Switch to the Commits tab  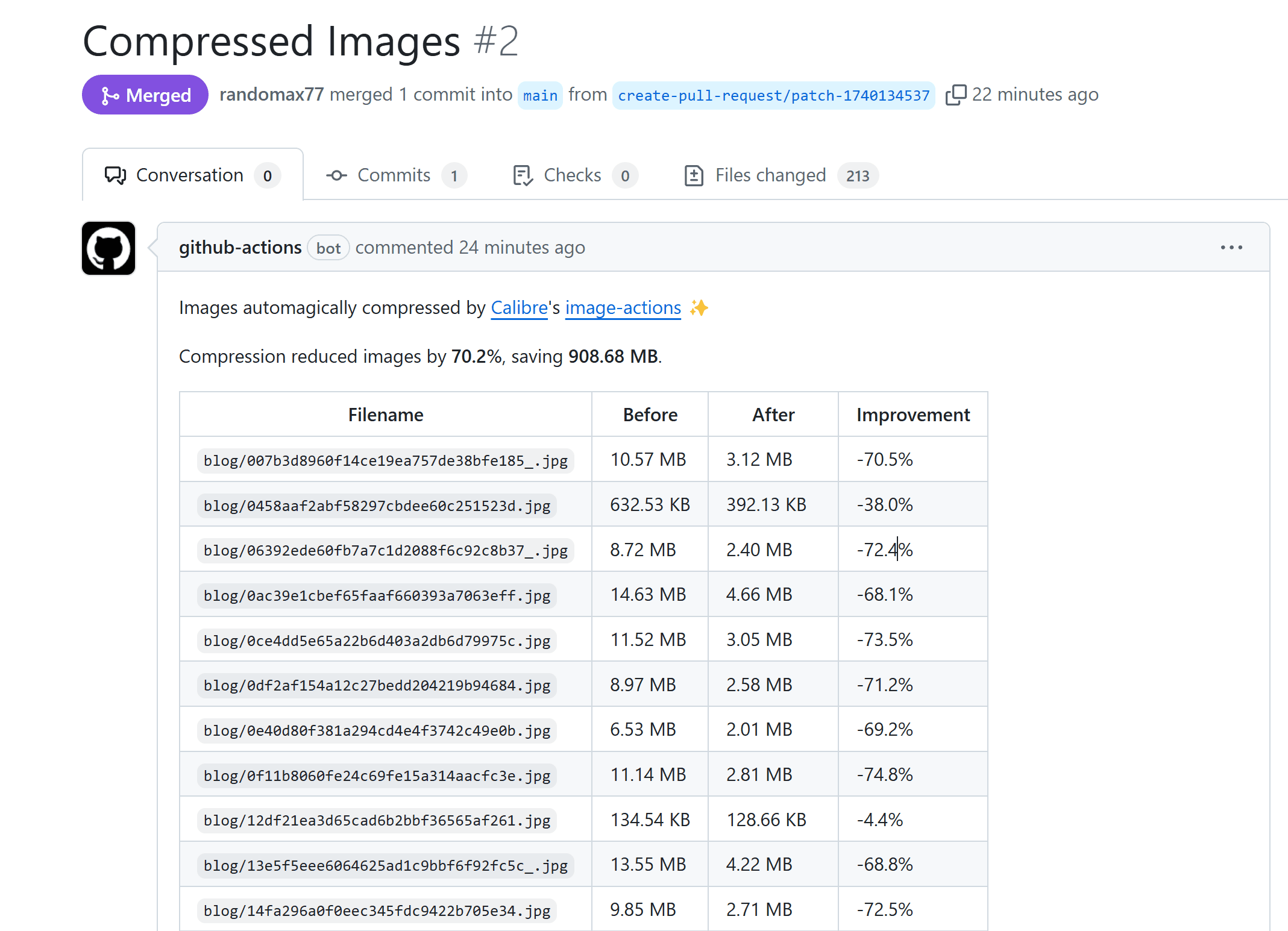[x=394, y=175]
